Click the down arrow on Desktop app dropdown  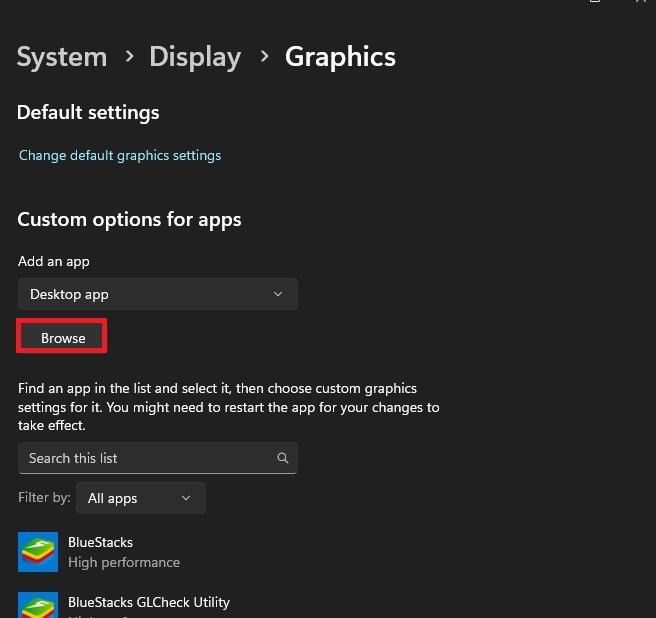[278, 294]
